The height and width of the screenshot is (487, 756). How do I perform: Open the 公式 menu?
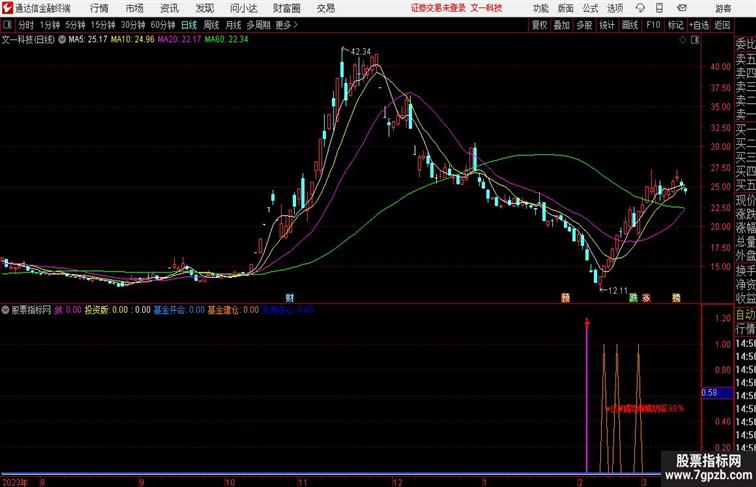pyautogui.click(x=590, y=8)
